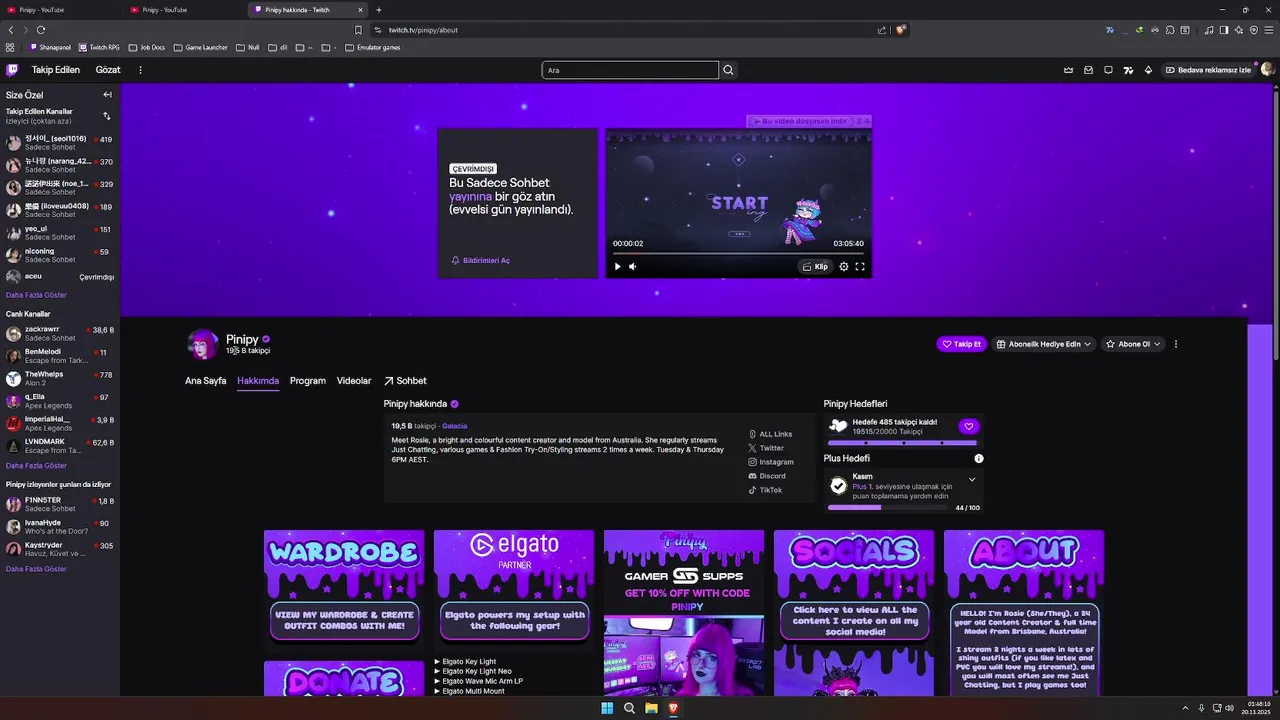Viewport: 1280px width, 720px height.
Task: Go to Takip Edilen in top navigation
Action: pyautogui.click(x=55, y=70)
